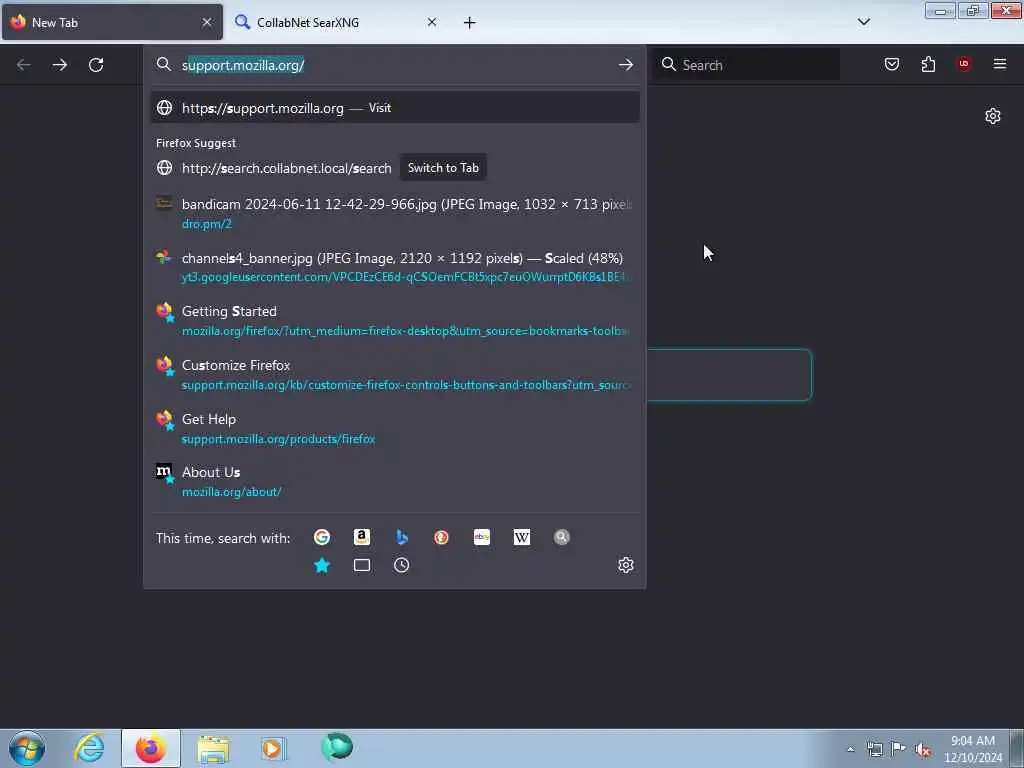Go forward one page

(59, 65)
